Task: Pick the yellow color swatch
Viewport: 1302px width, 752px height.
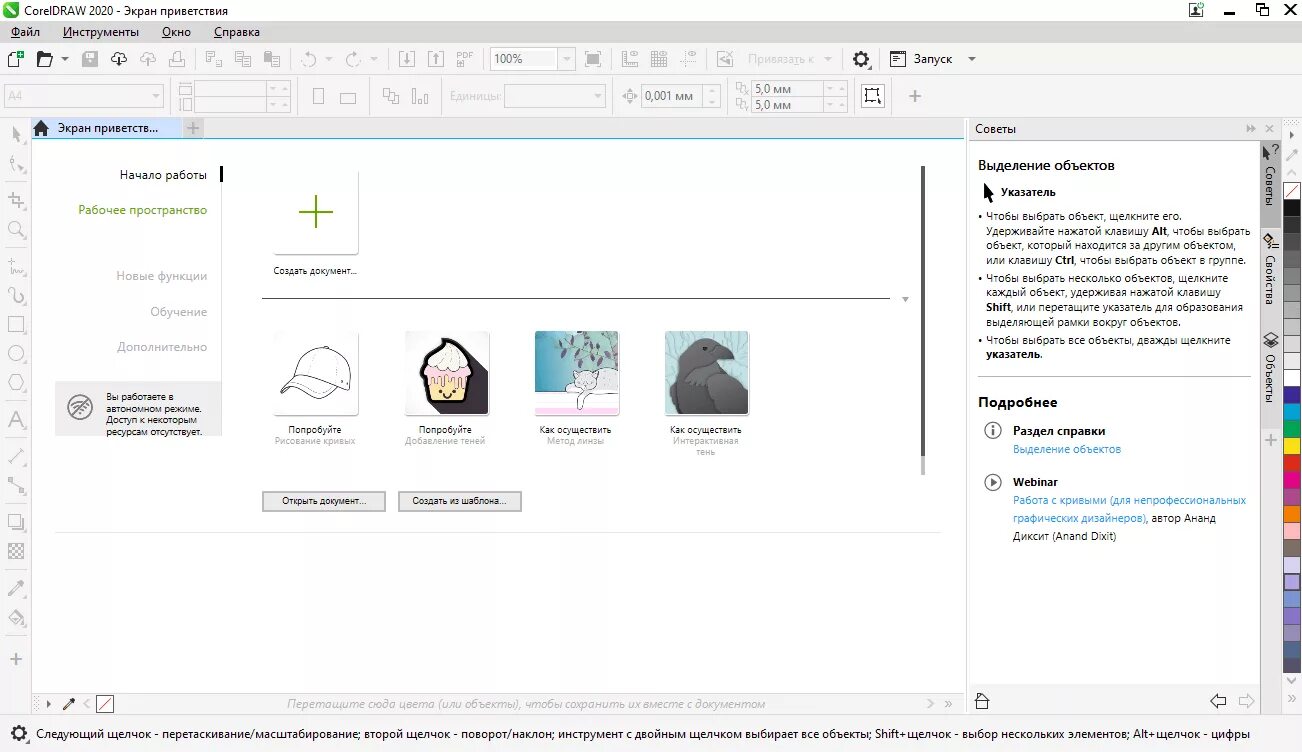Action: coord(1292,446)
